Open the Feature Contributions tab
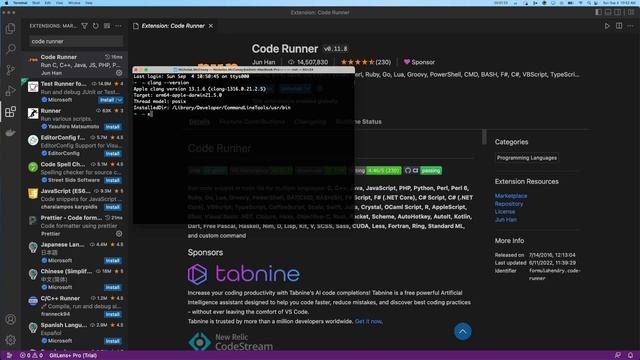The image size is (640, 360). 252,122
